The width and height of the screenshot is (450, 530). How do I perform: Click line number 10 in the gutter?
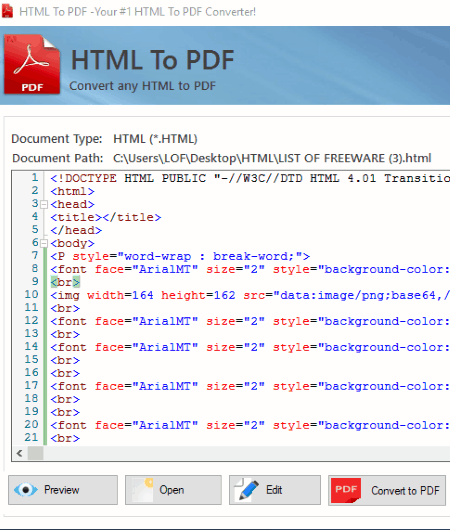31,295
